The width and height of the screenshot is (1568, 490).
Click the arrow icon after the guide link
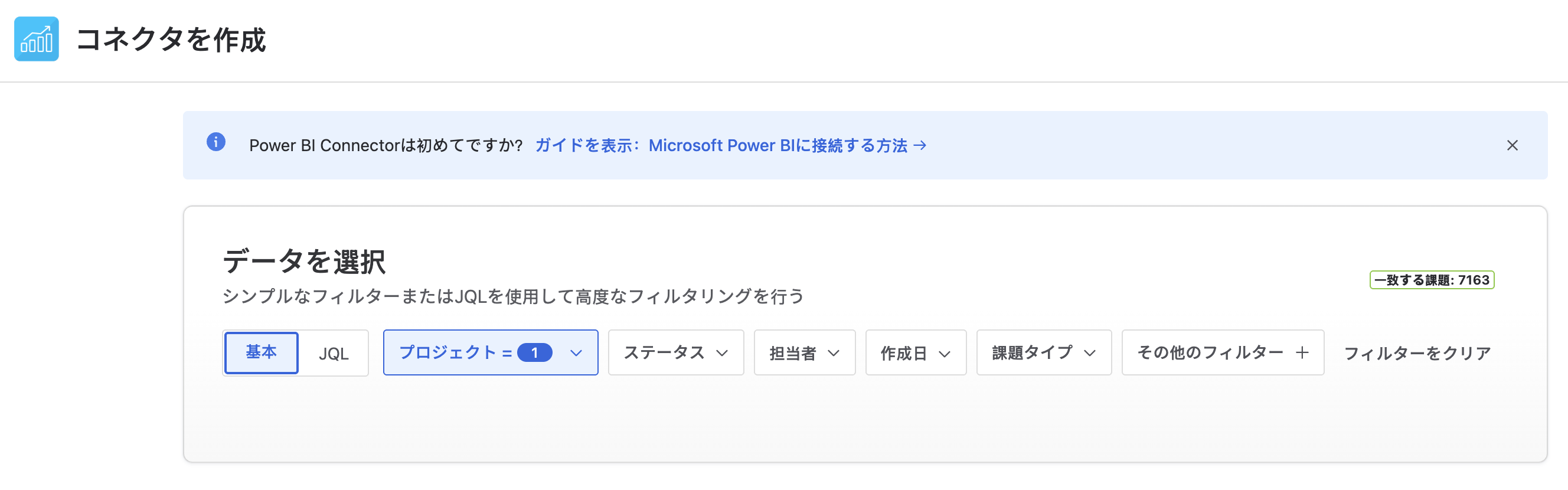click(x=920, y=145)
